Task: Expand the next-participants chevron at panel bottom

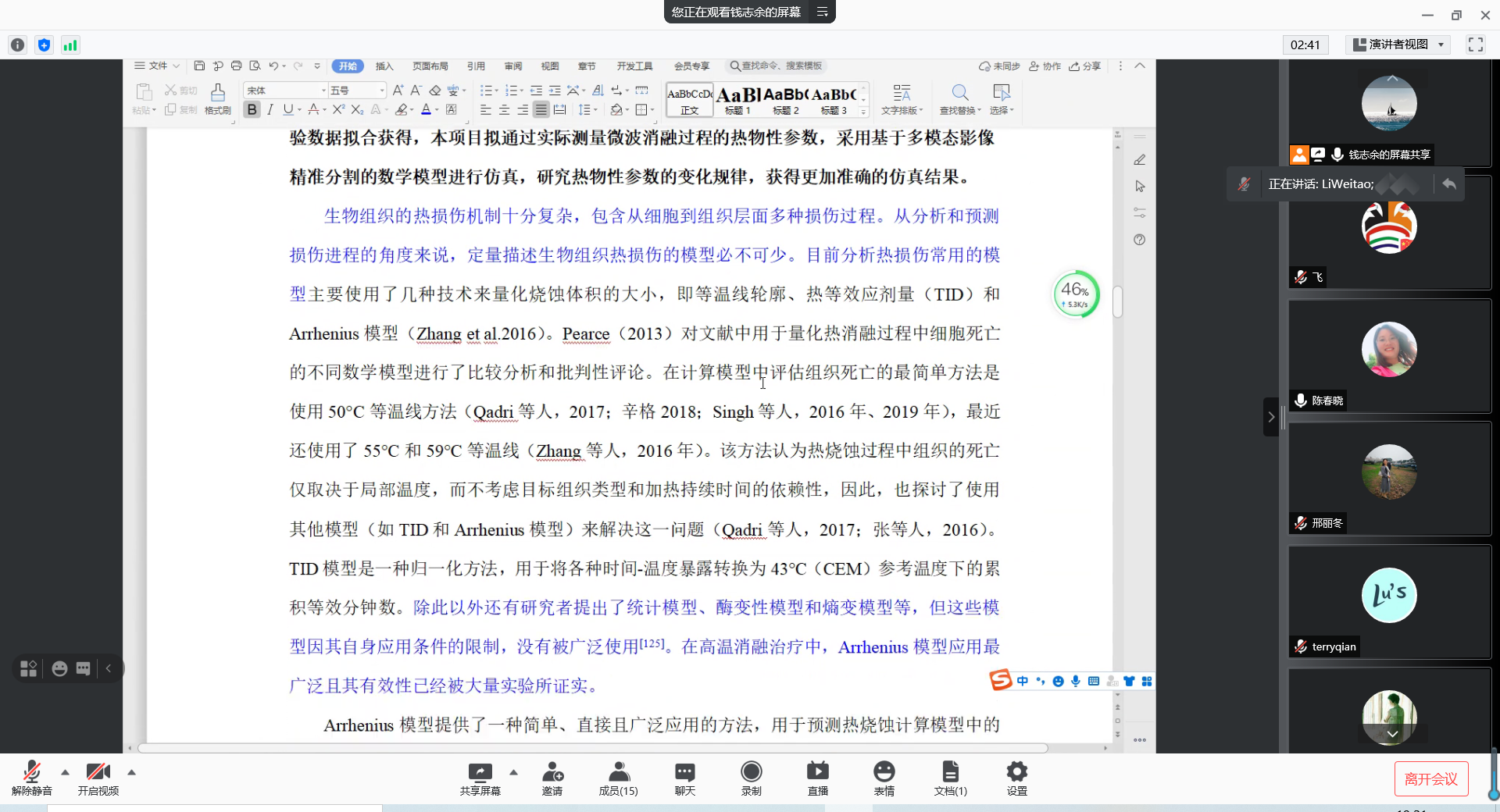Action: click(x=1391, y=734)
